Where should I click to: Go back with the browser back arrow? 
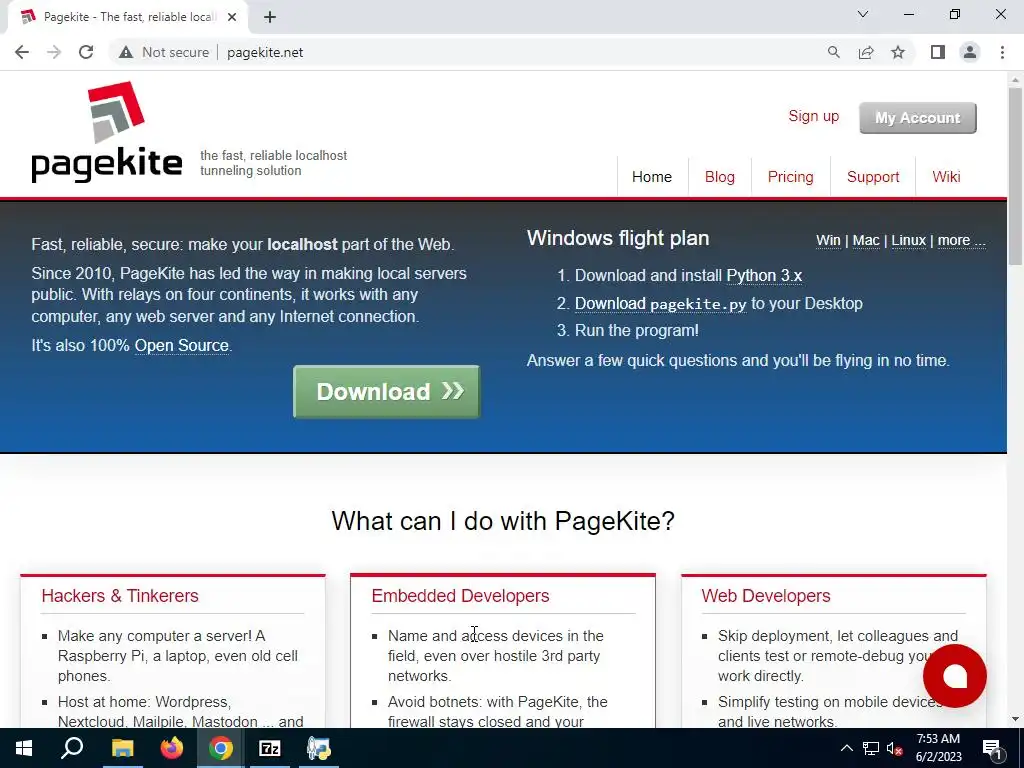[x=22, y=52]
